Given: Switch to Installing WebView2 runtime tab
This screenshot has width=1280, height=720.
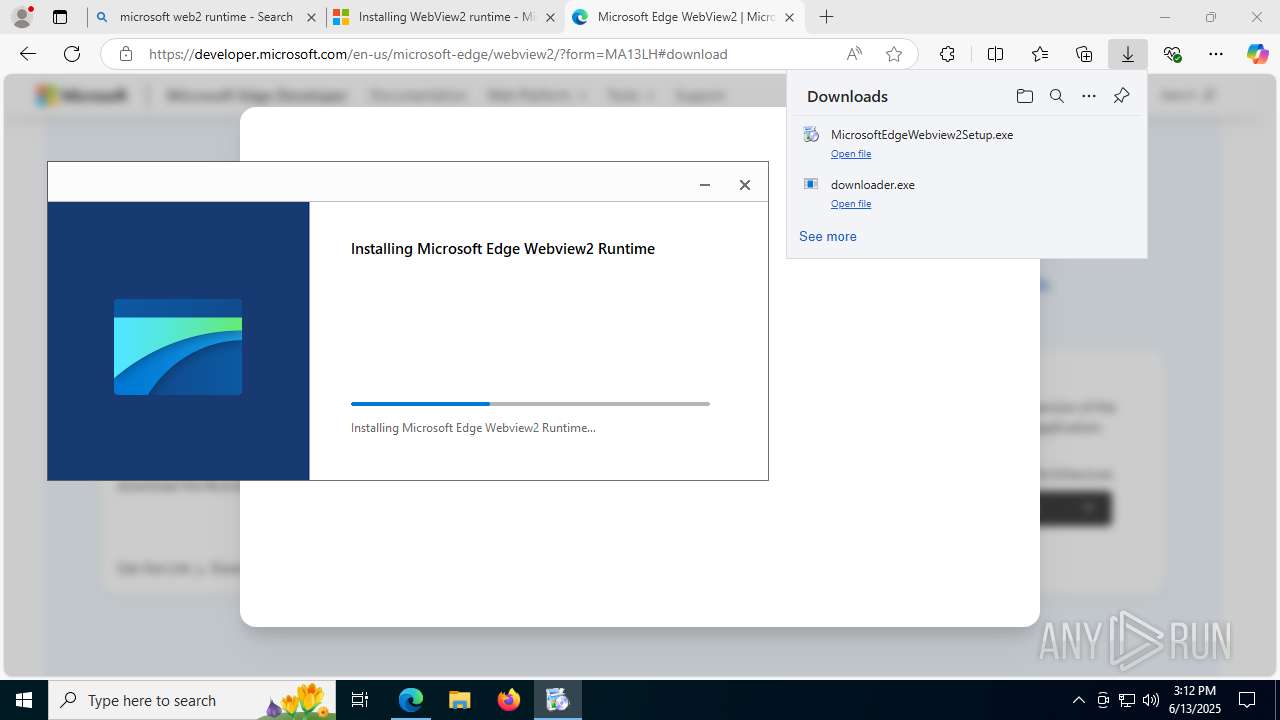Looking at the screenshot, I should [445, 17].
